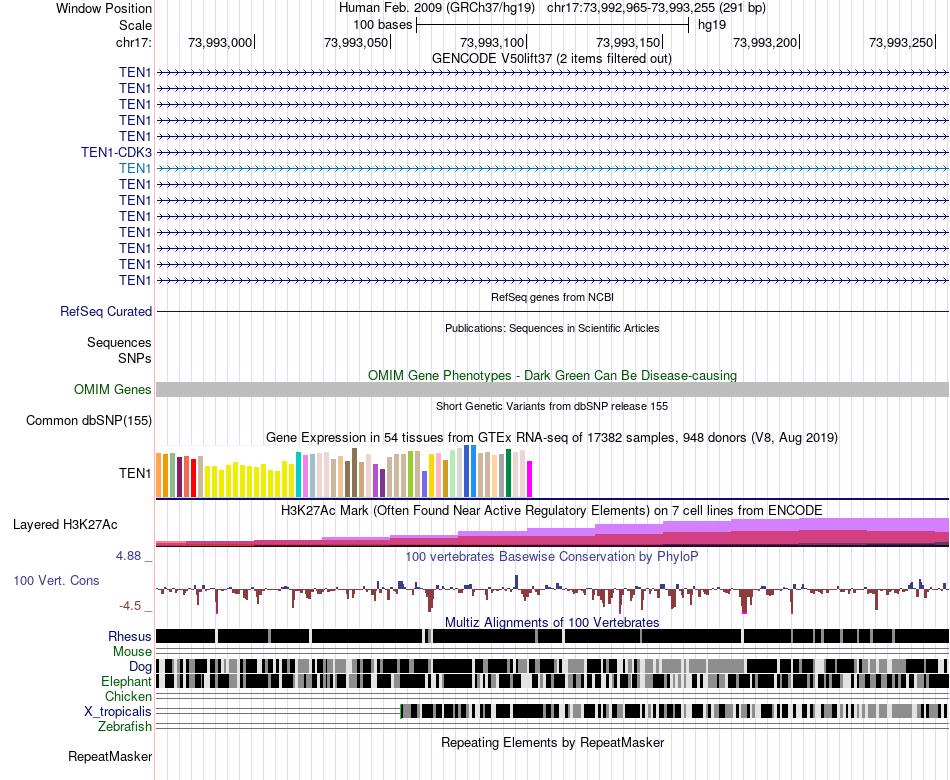Open the TEN1-CDK3 transcript label
Image resolution: width=950 pixels, height=780 pixels.
pyautogui.click(x=116, y=152)
